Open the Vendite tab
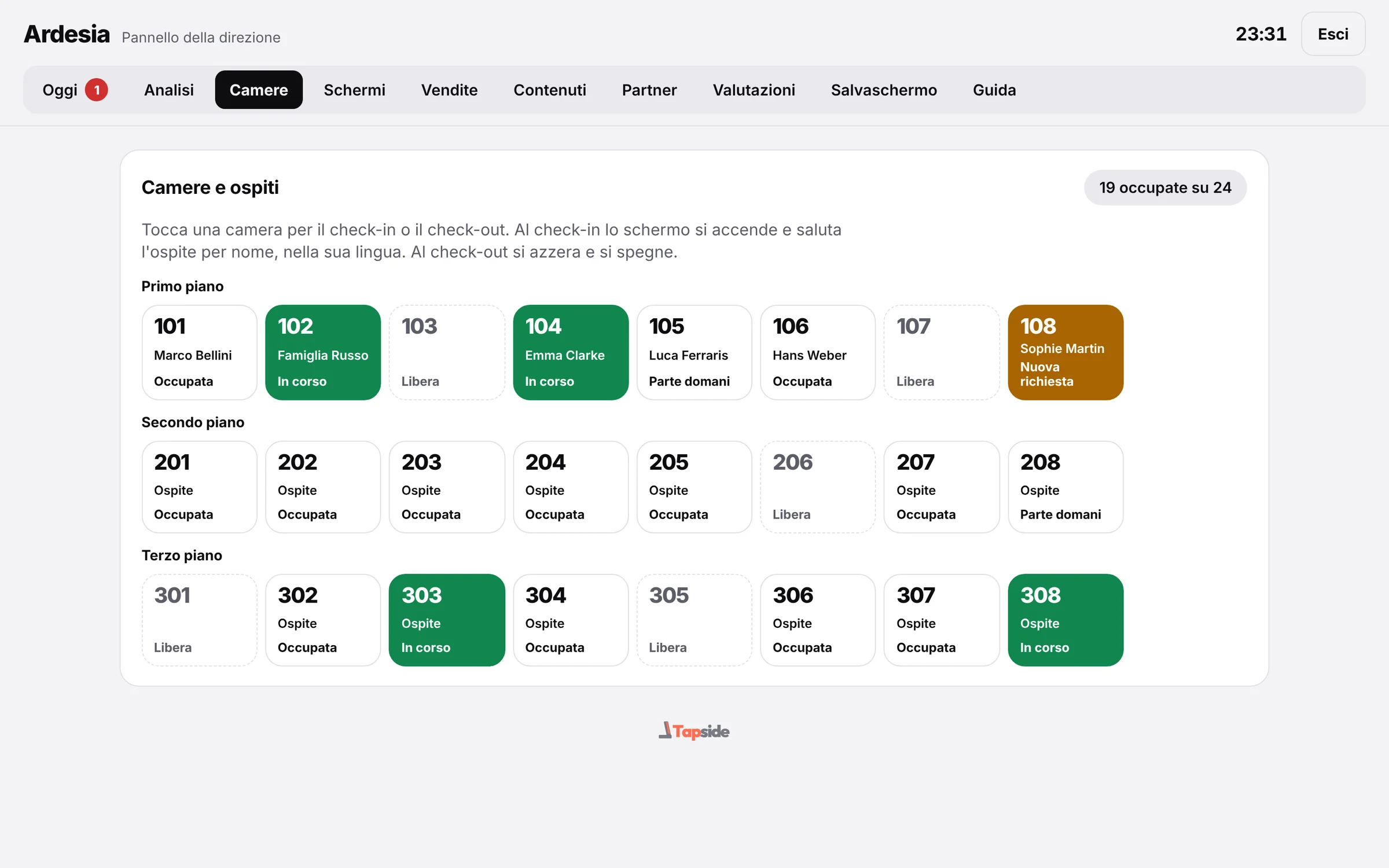This screenshot has width=1389, height=868. click(x=449, y=90)
